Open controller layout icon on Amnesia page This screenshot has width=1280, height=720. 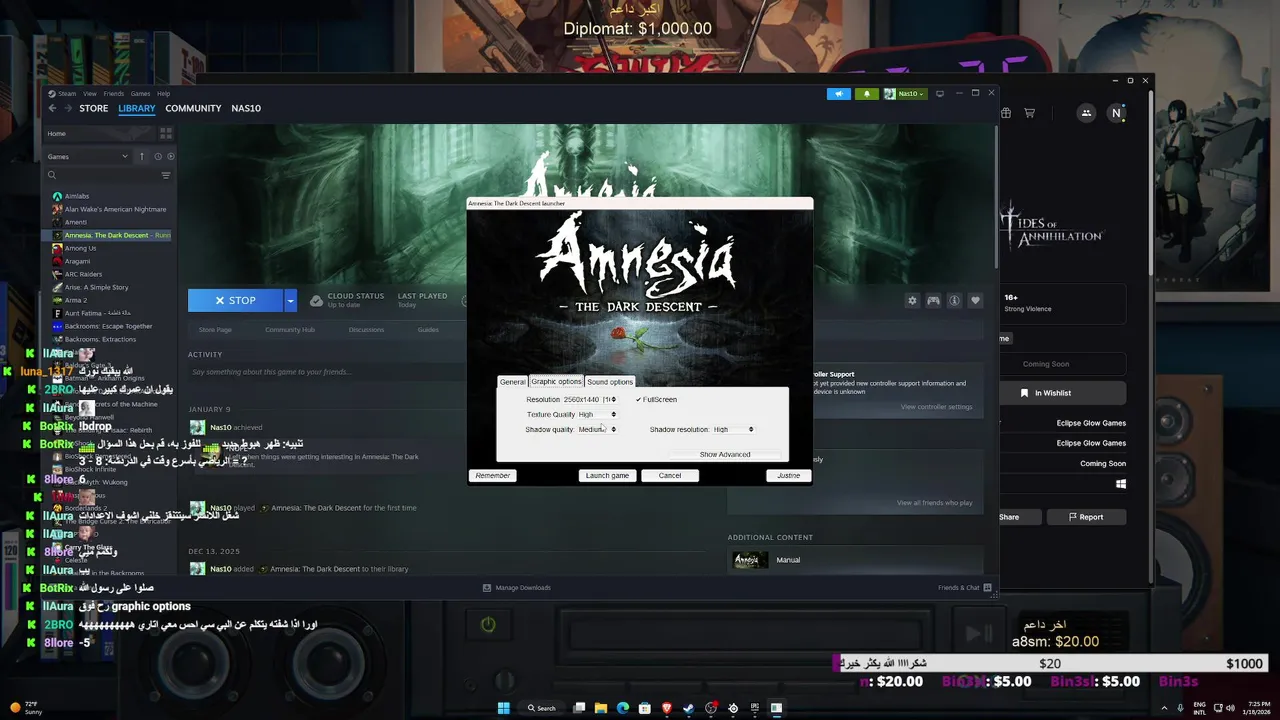point(933,300)
